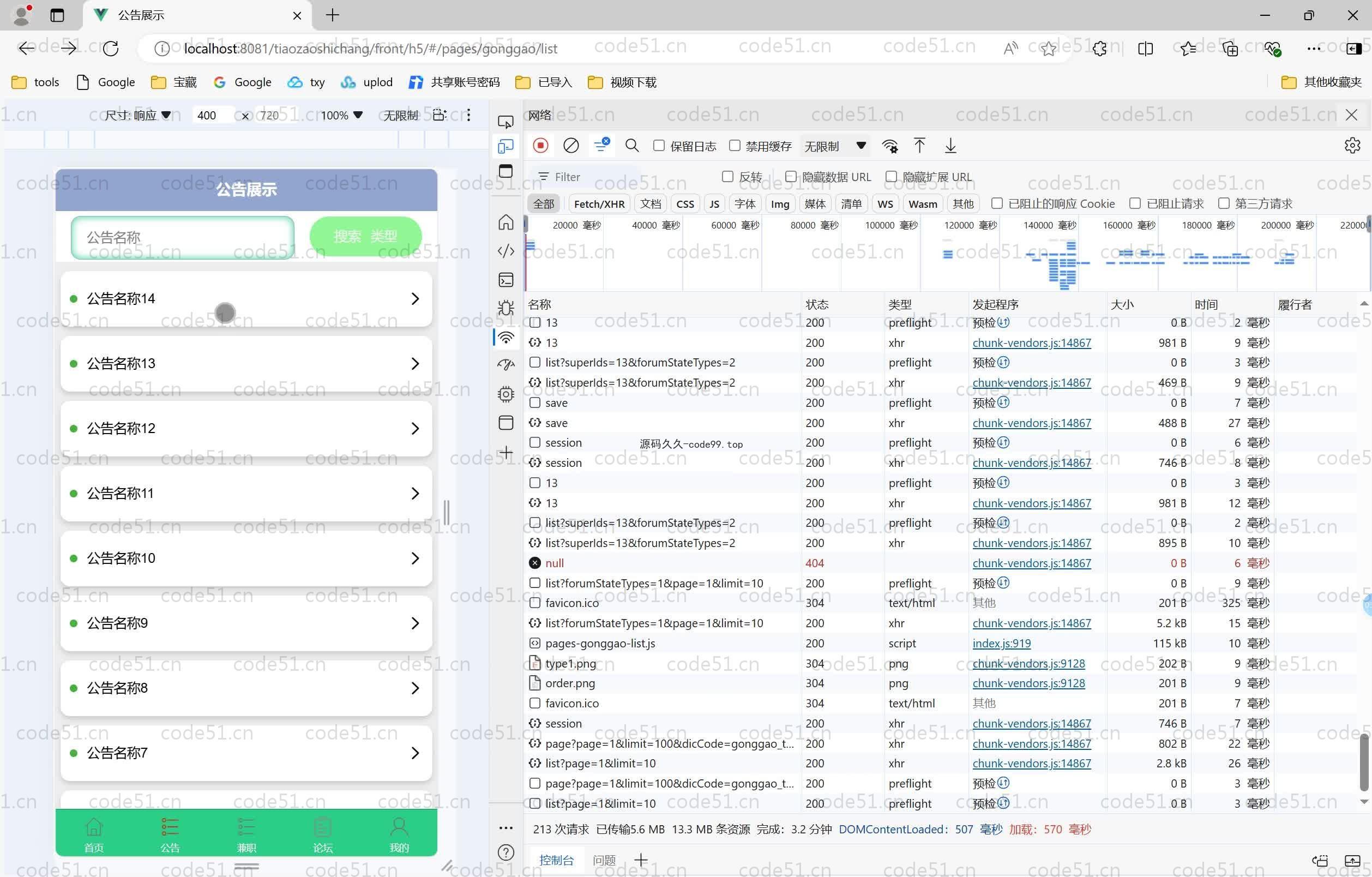
Task: Open network conditions wifi-gear icon
Action: point(890,146)
